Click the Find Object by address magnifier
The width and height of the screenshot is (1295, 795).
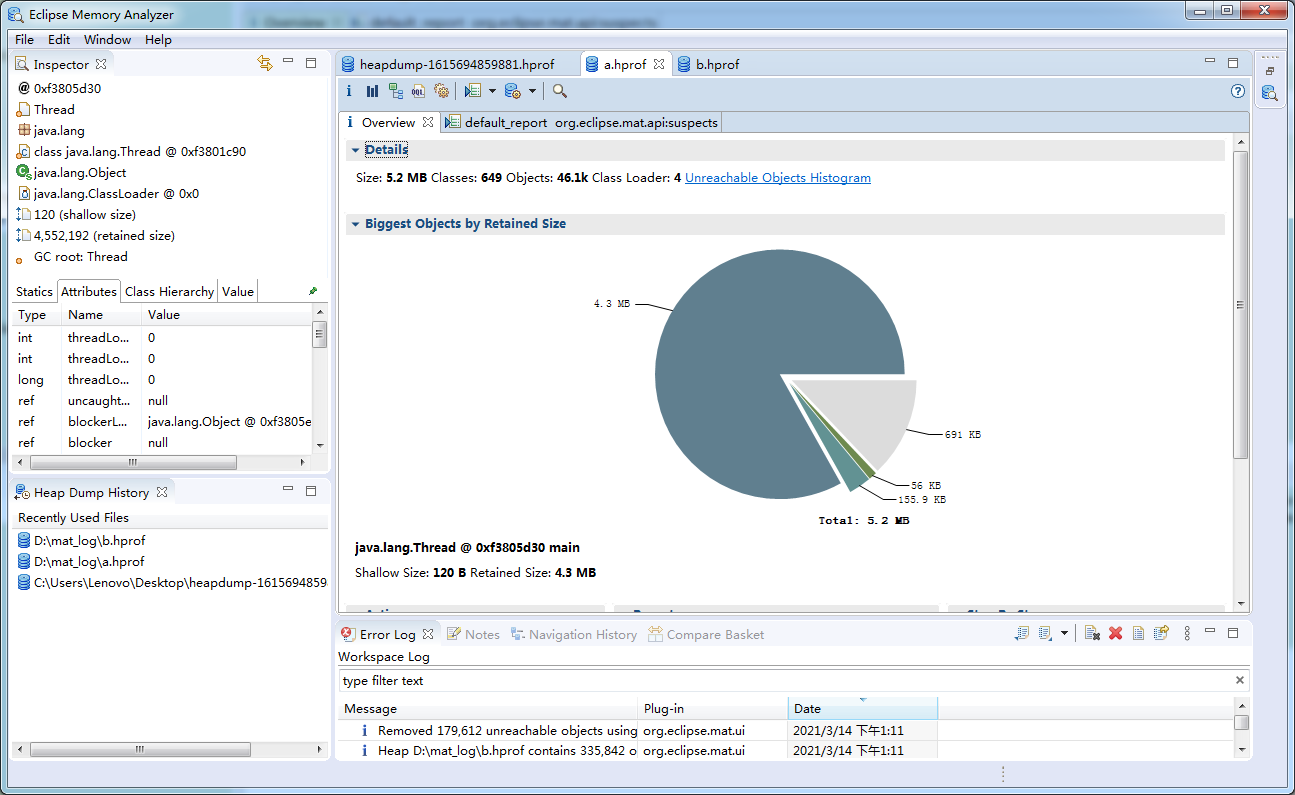[560, 91]
